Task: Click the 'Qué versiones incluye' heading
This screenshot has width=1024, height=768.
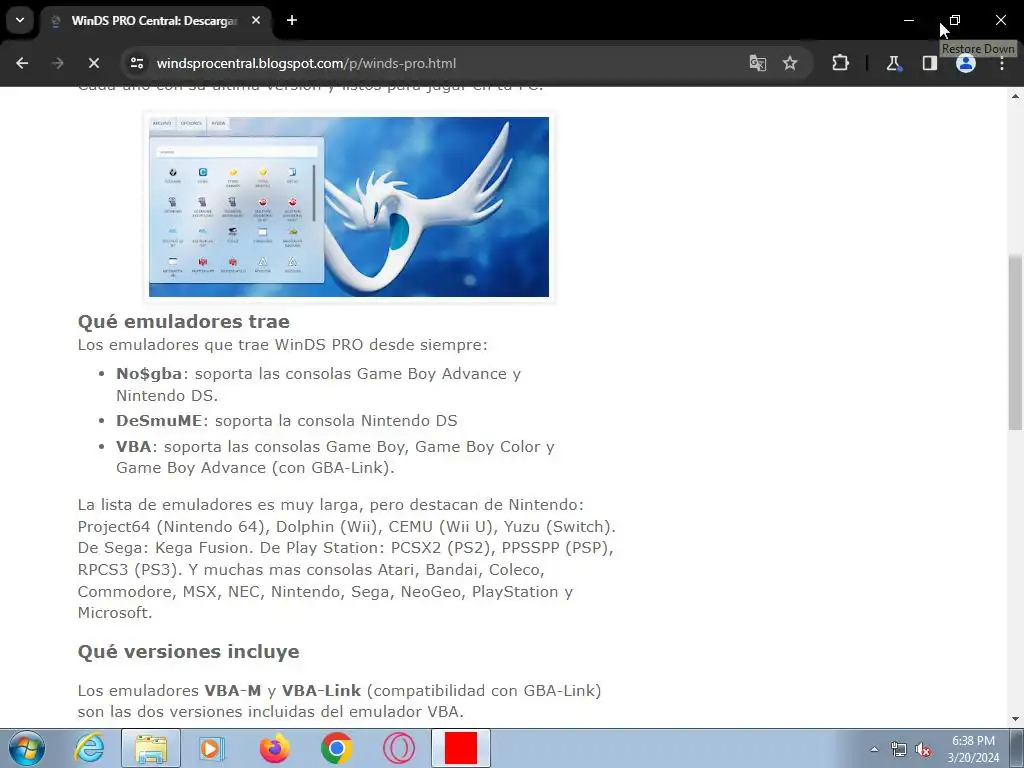Action: click(x=189, y=651)
